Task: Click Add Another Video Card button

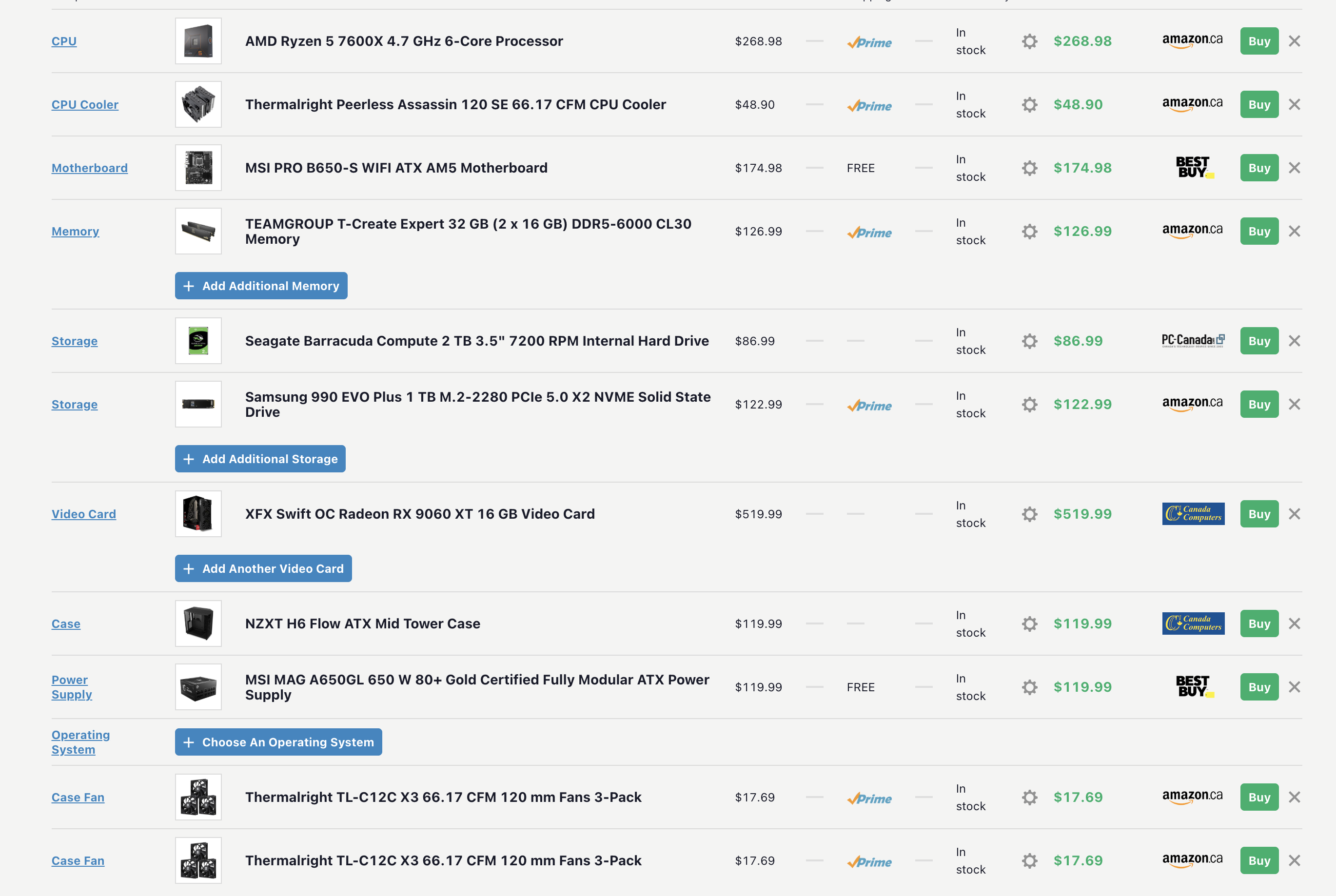Action: (x=263, y=568)
